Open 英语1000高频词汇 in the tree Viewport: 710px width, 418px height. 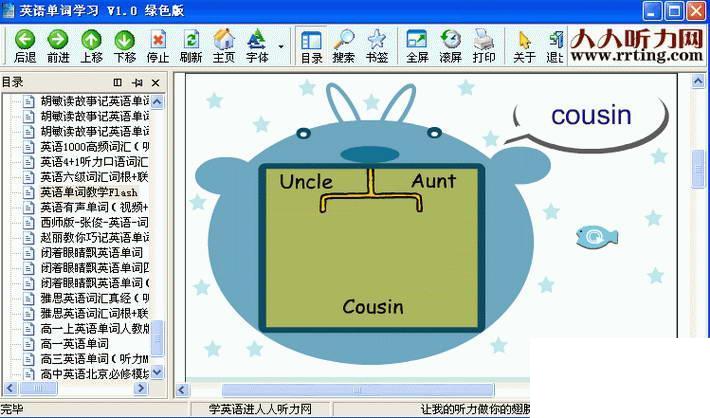(94, 147)
